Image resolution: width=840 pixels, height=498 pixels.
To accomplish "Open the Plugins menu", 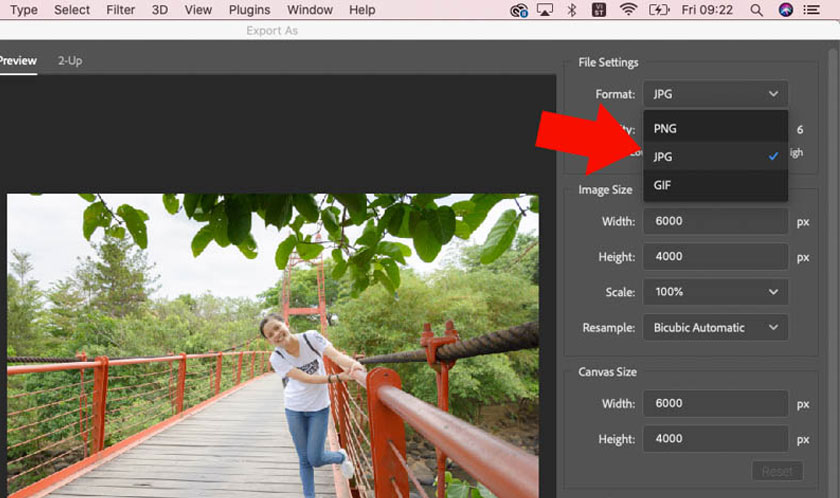I will click(x=249, y=10).
